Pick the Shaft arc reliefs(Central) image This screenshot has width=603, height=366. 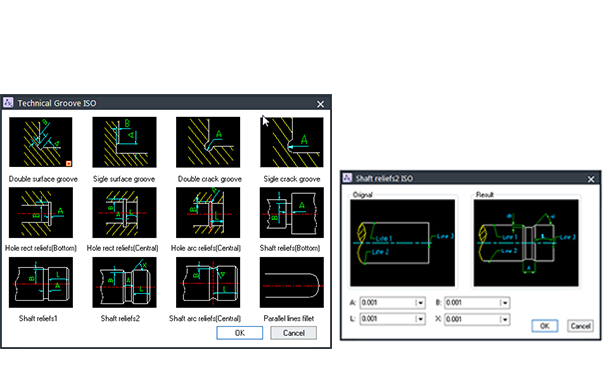pos(208,283)
